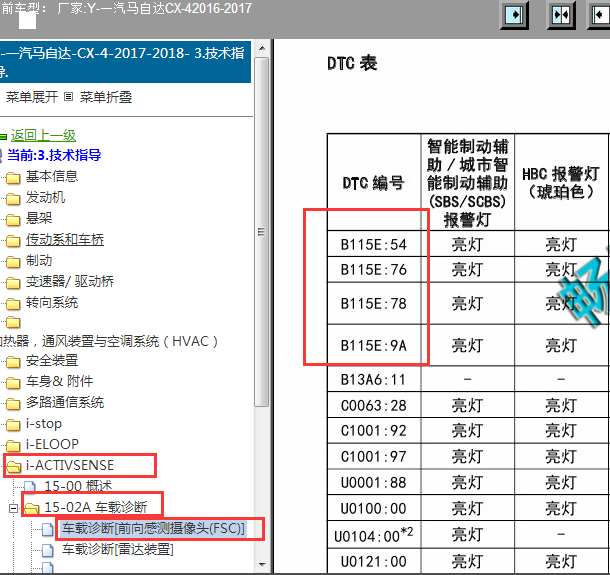Image resolution: width=610 pixels, height=575 pixels.
Task: Click DTC cell B115E:54
Action: [374, 244]
